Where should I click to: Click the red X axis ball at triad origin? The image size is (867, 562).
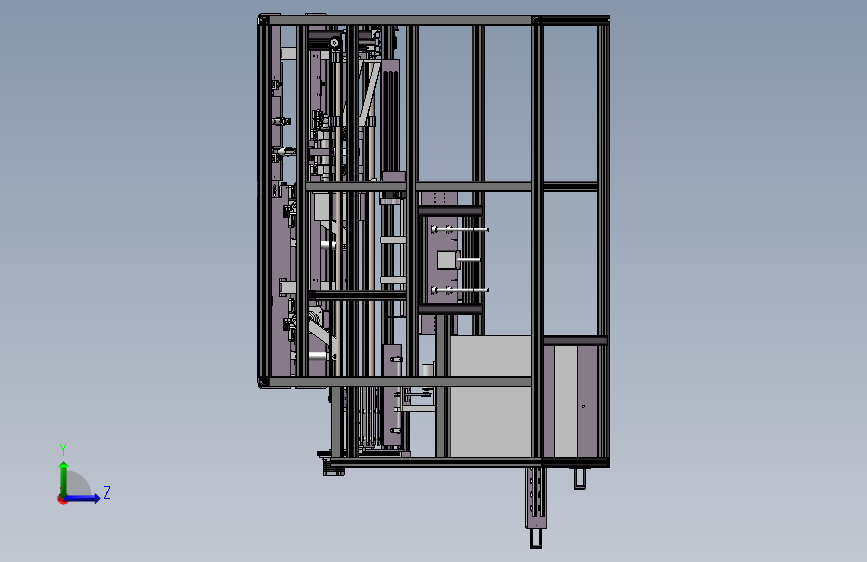61,499
